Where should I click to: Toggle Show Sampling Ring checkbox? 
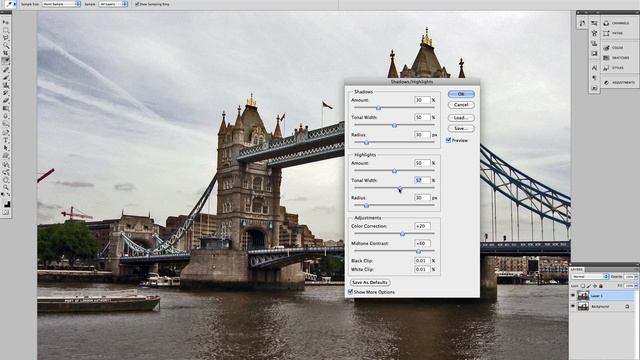(x=137, y=4)
